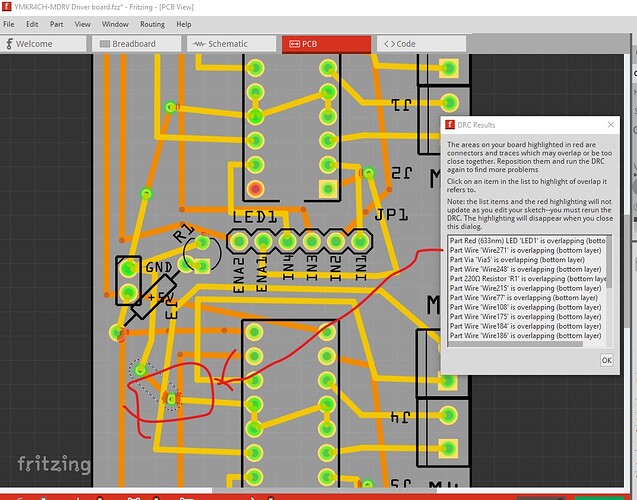Image resolution: width=637 pixels, height=500 pixels.
Task: Click the GND pad of the power connector
Action: (x=128, y=268)
